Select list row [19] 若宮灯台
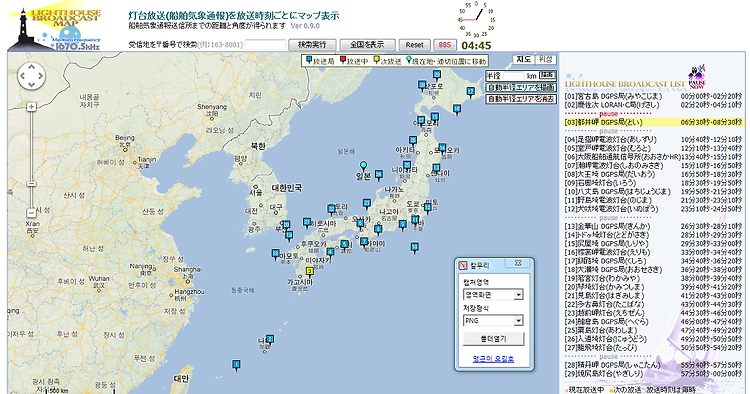This screenshot has height=394, width=750. pyautogui.click(x=653, y=278)
